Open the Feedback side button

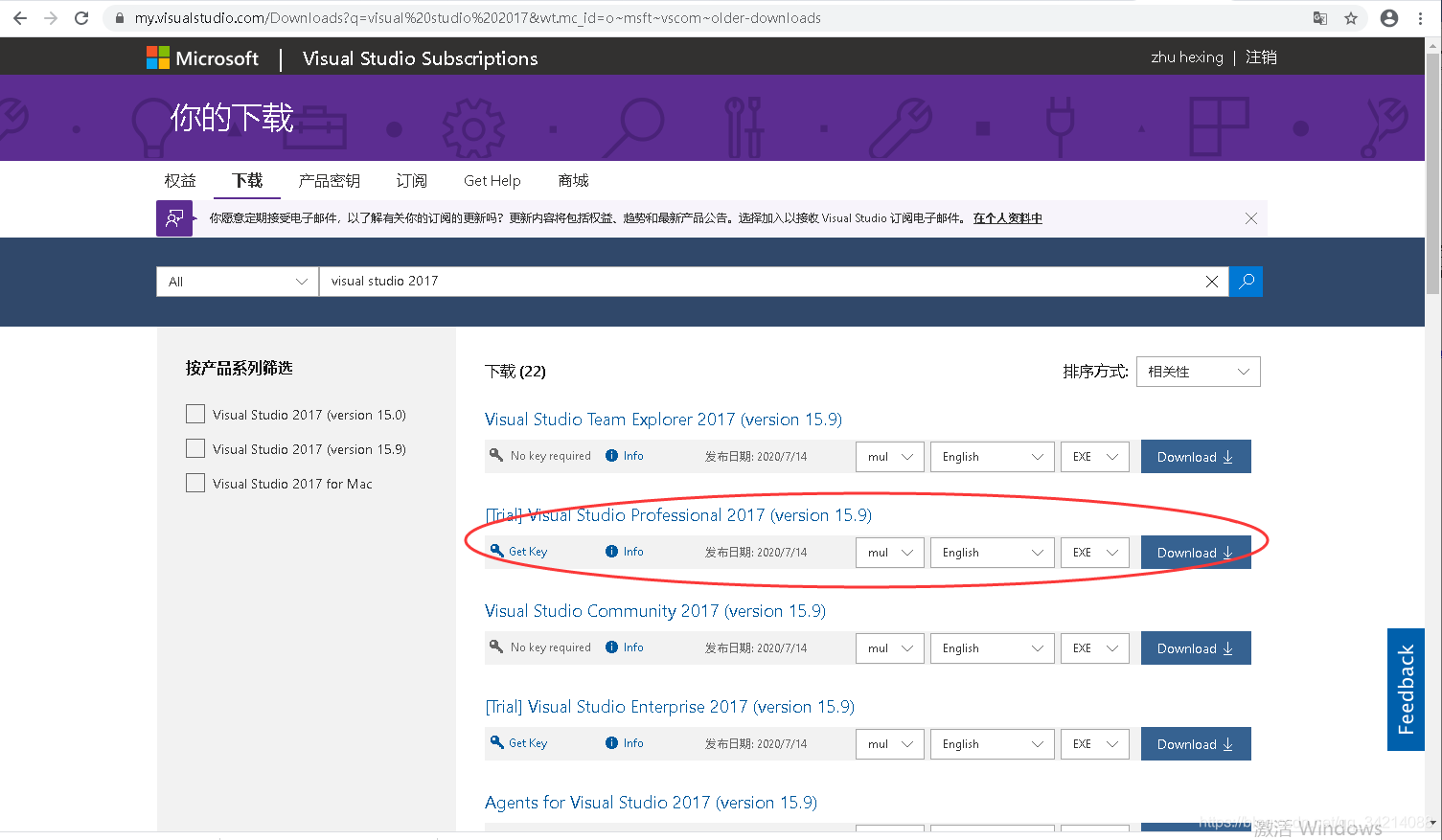click(1406, 690)
